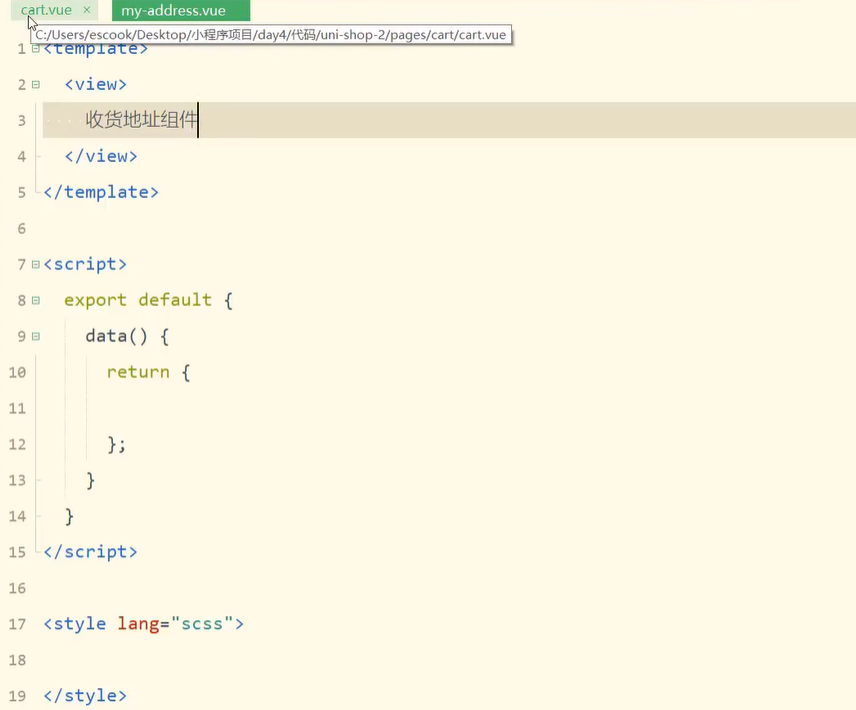Click line number 18 in gutter
The image size is (856, 710).
pyautogui.click(x=17, y=660)
